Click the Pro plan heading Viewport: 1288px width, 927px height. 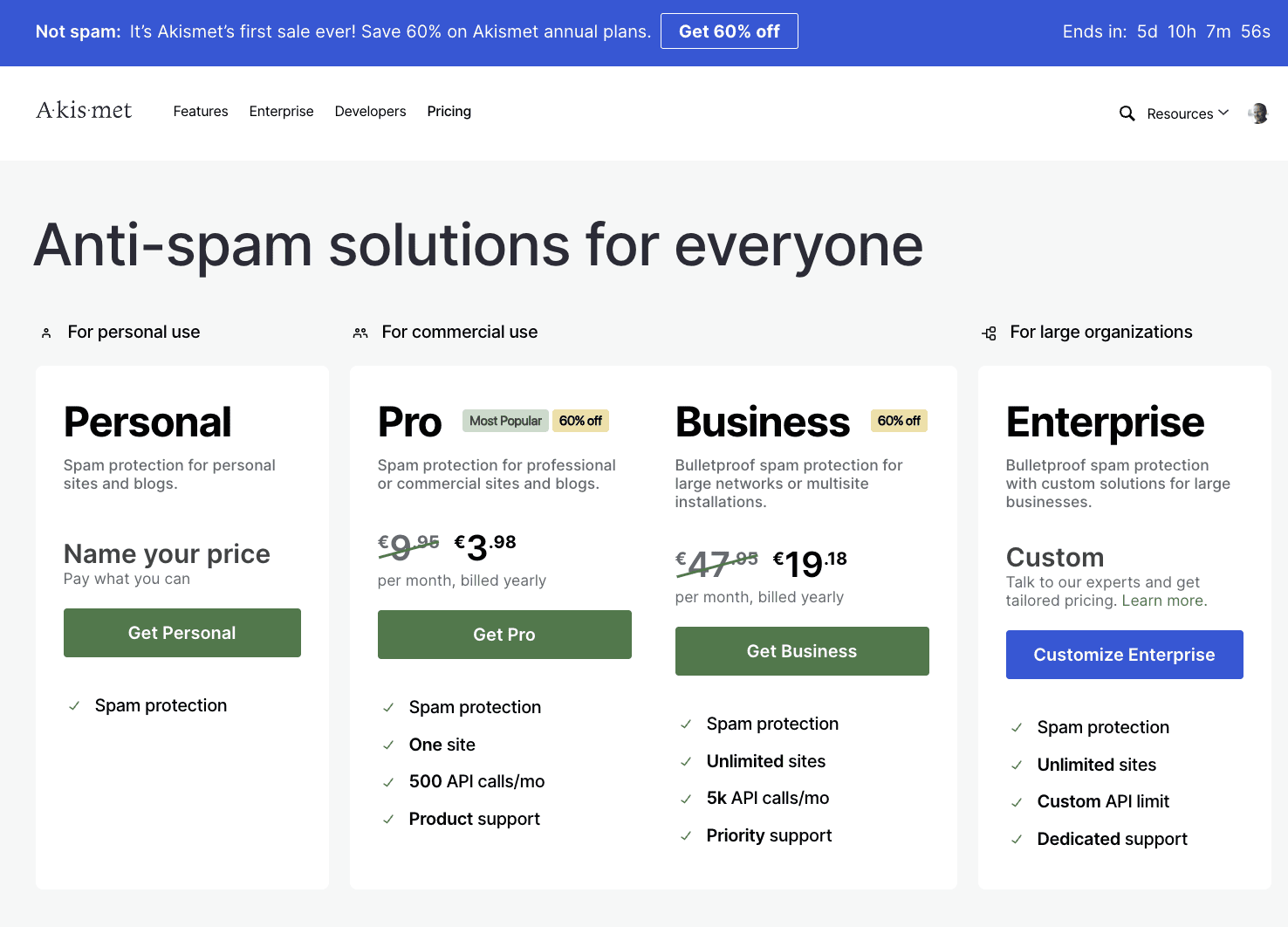click(x=410, y=422)
